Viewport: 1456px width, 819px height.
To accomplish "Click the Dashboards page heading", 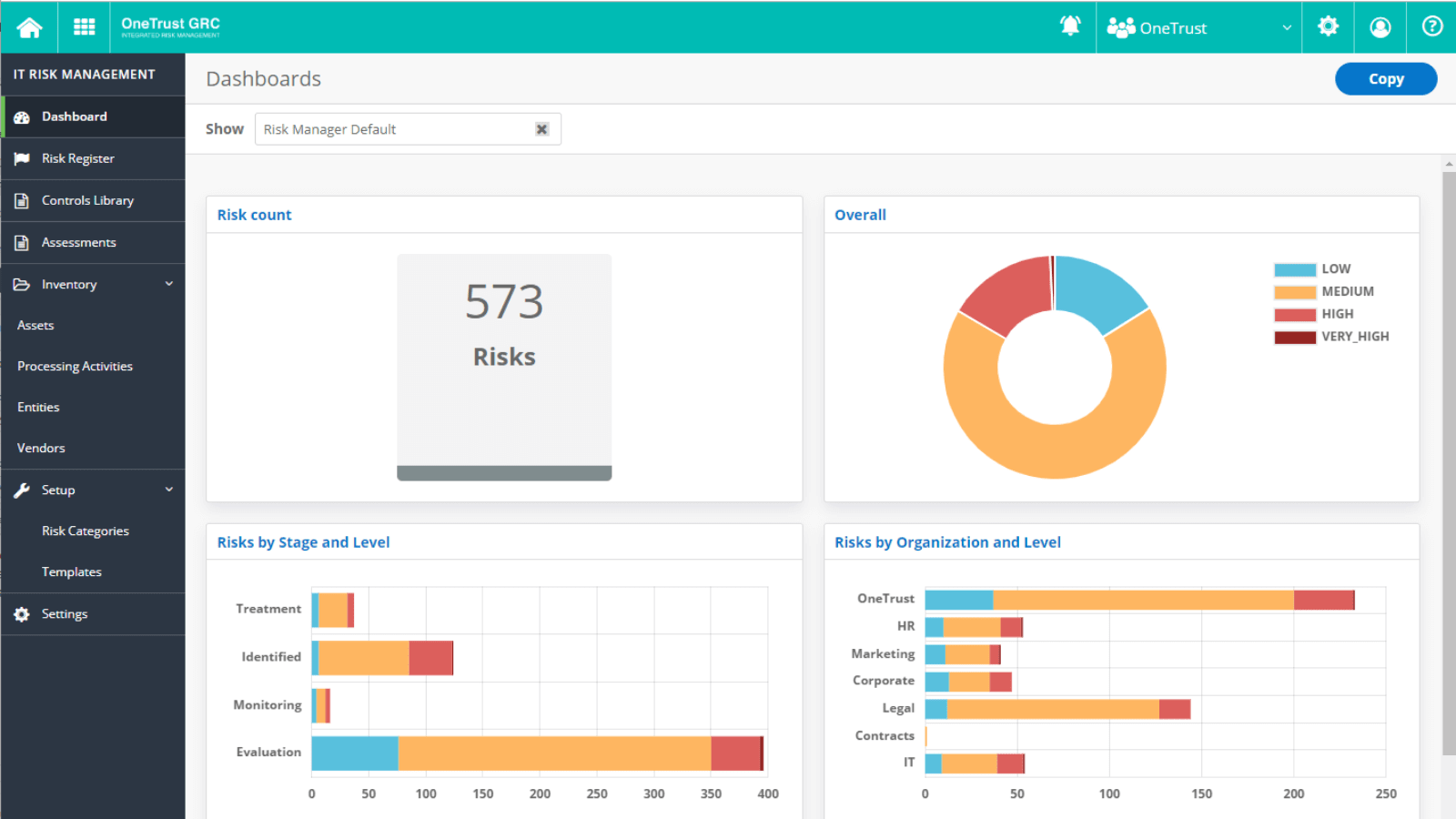I will pyautogui.click(x=264, y=79).
